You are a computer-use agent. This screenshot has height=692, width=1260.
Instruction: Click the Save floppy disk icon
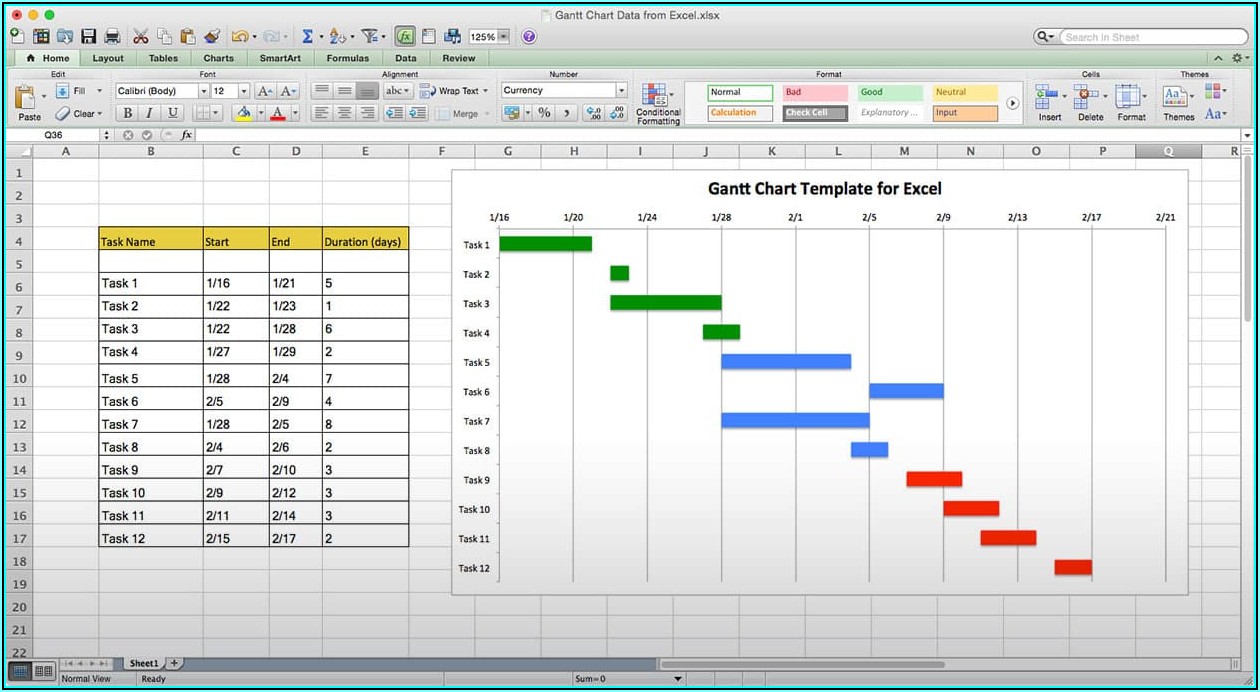(89, 37)
